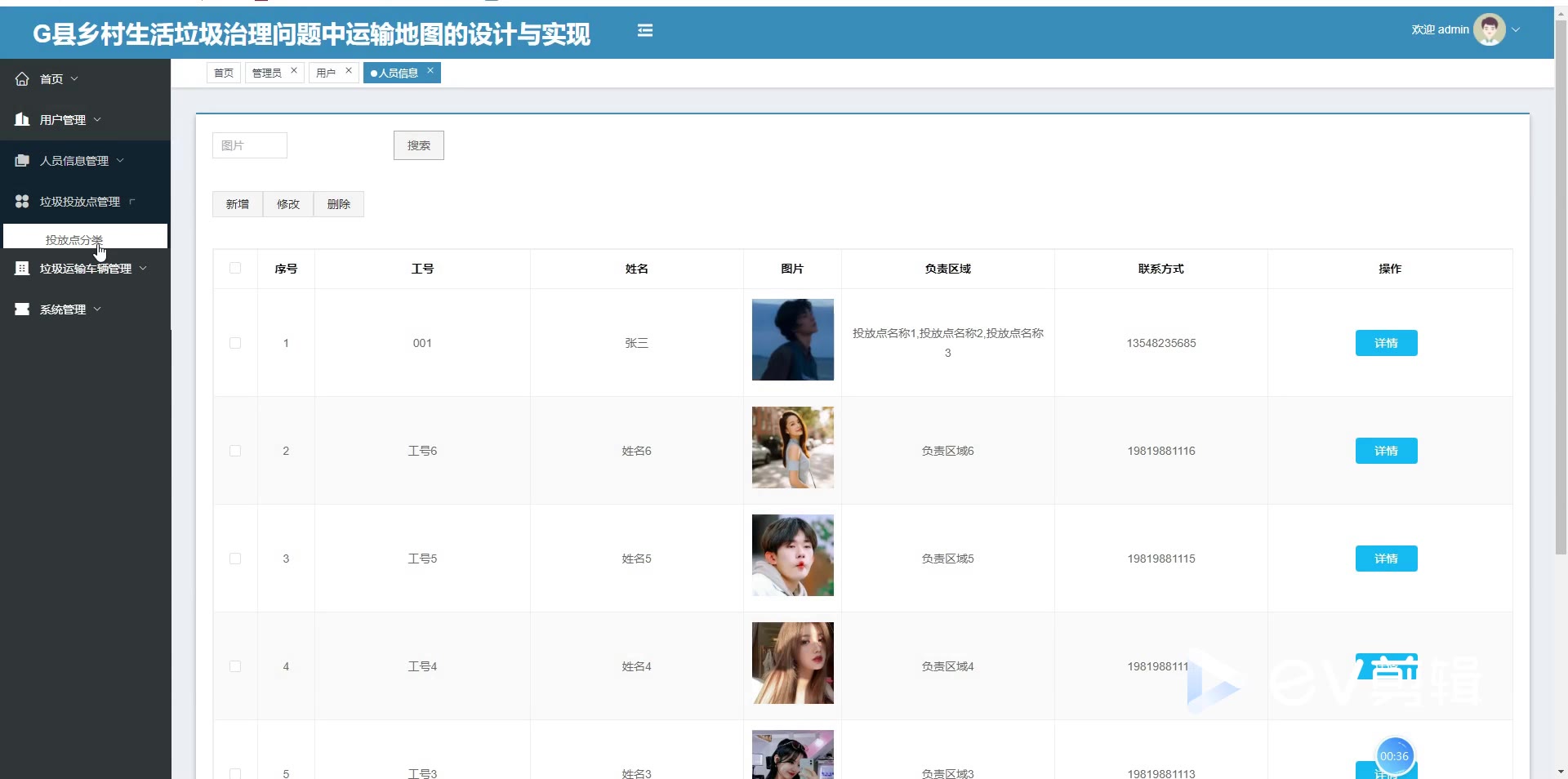Click the 垃圾运输车辆管理 sidebar icon
This screenshot has height=779, width=1568.
[x=22, y=269]
